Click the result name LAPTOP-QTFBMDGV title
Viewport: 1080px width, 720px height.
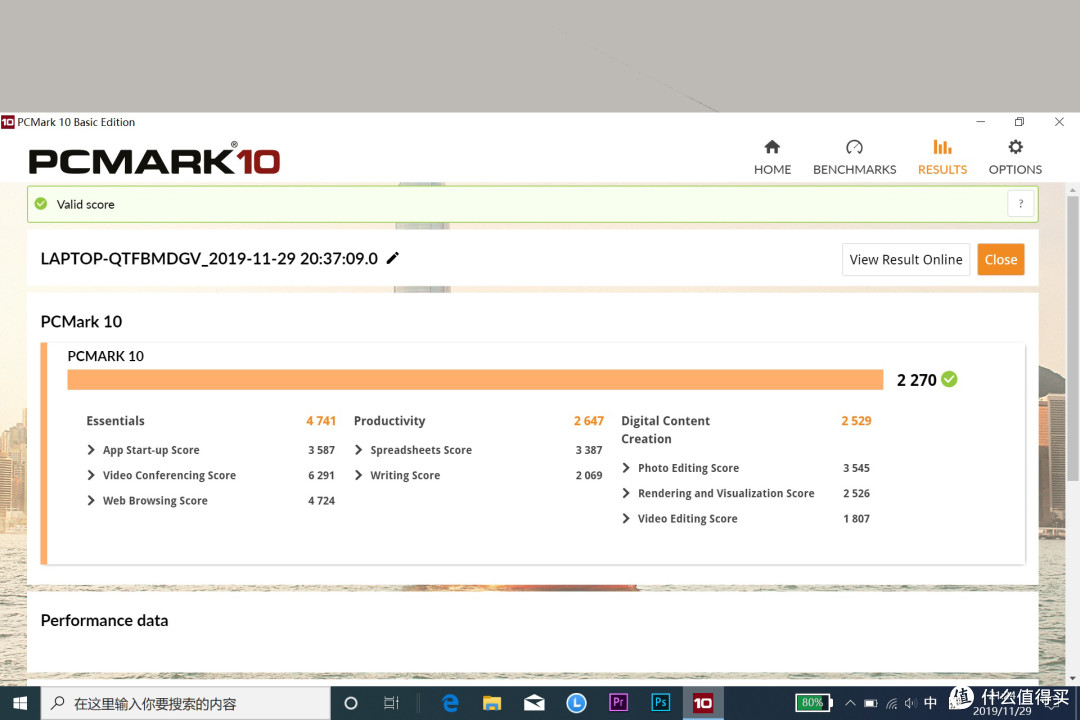pyautogui.click(x=209, y=258)
